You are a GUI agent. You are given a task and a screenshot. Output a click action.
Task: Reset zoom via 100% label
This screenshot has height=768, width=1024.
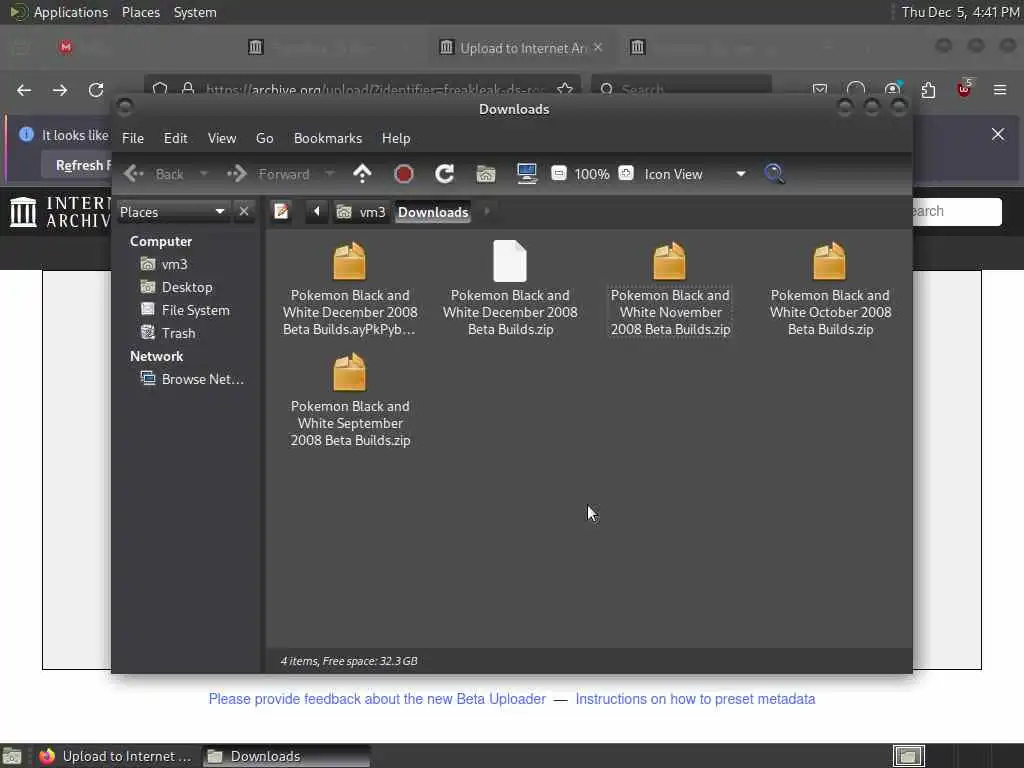pos(592,174)
